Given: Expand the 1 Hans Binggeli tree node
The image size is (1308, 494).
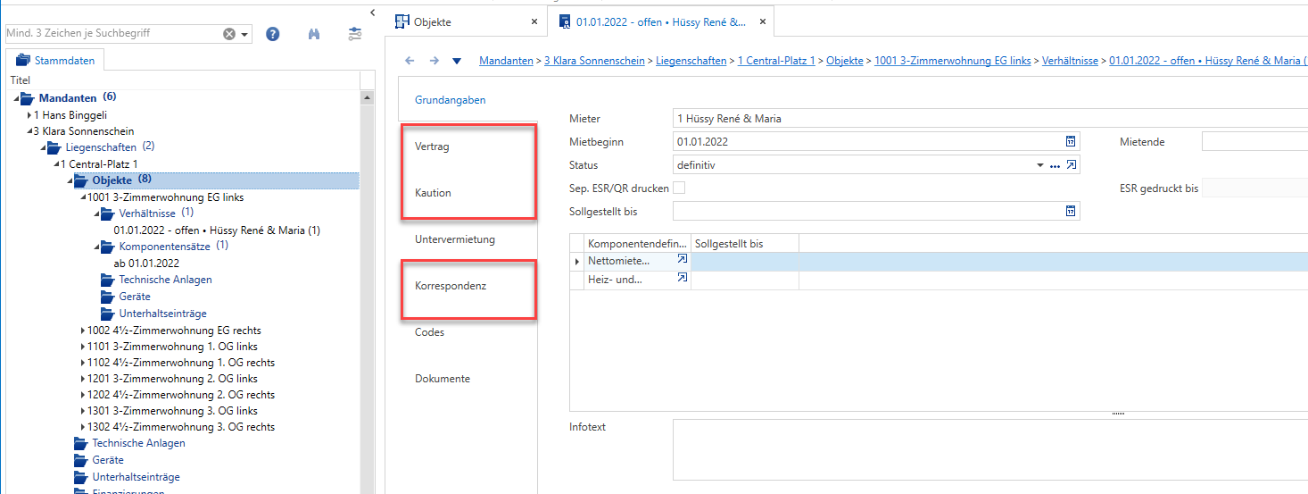Looking at the screenshot, I should [x=30, y=115].
